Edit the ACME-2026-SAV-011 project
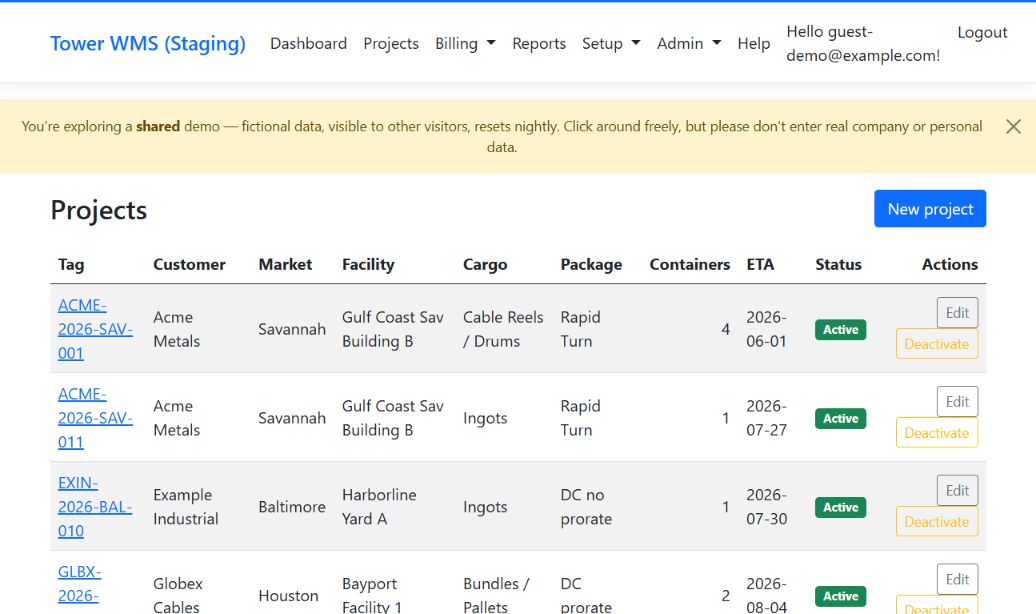The image size is (1036, 614). (x=957, y=402)
